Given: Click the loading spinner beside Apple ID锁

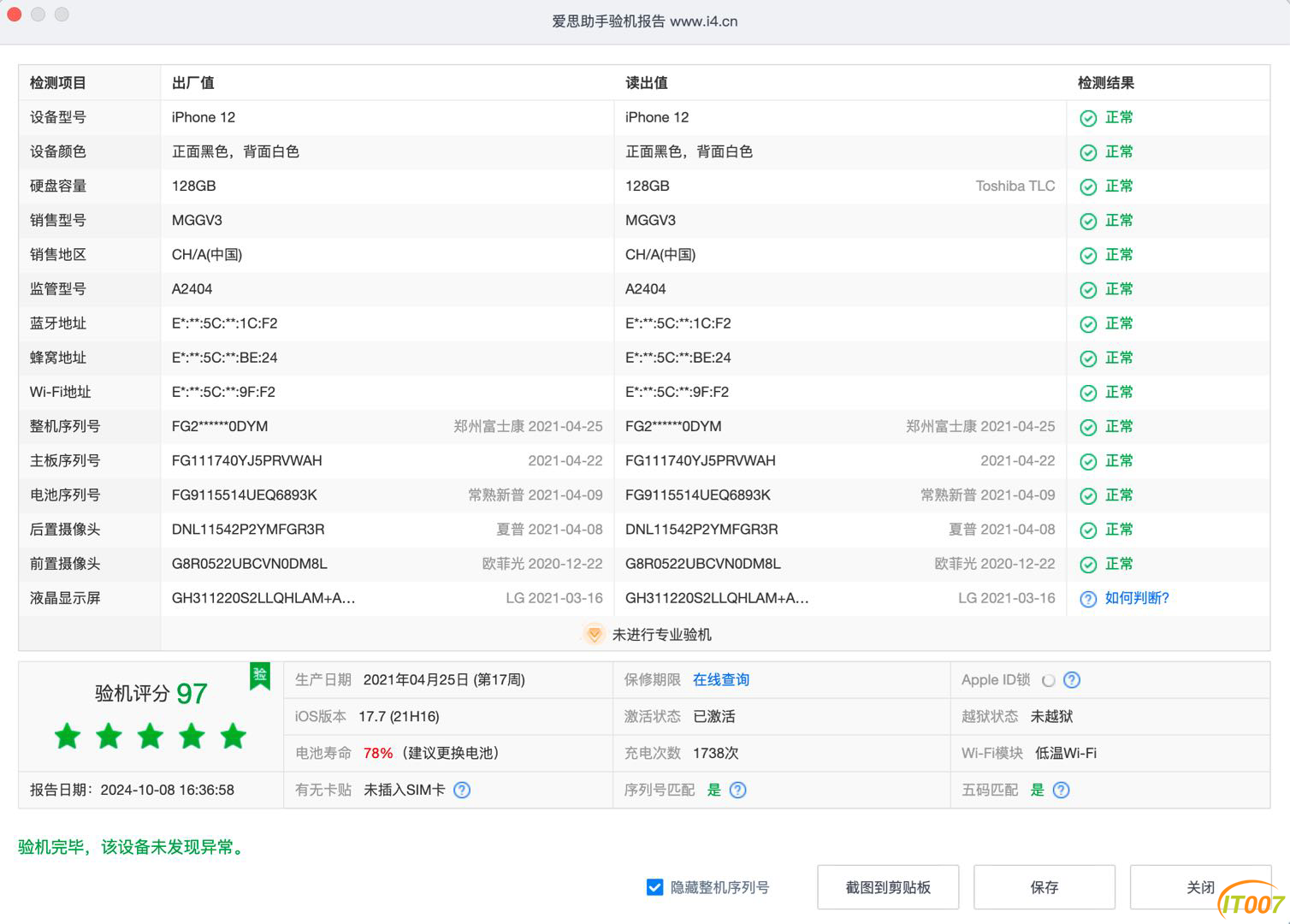Looking at the screenshot, I should (x=1048, y=680).
